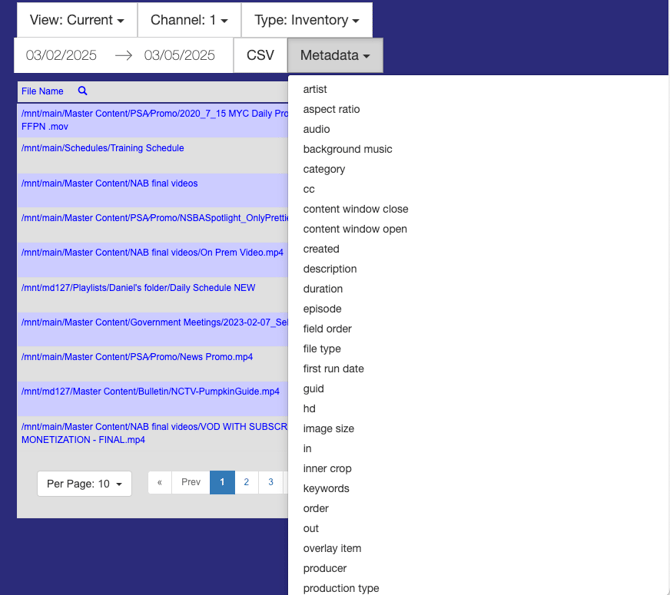670x595 pixels.
Task: Go to page 2 in pagination
Action: [x=246, y=482]
